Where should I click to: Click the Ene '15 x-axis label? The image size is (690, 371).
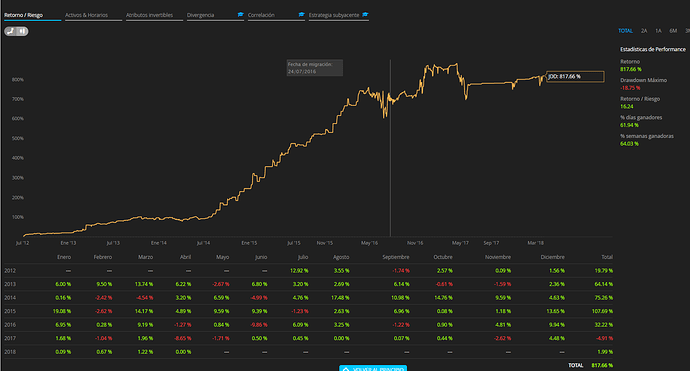tap(249, 243)
